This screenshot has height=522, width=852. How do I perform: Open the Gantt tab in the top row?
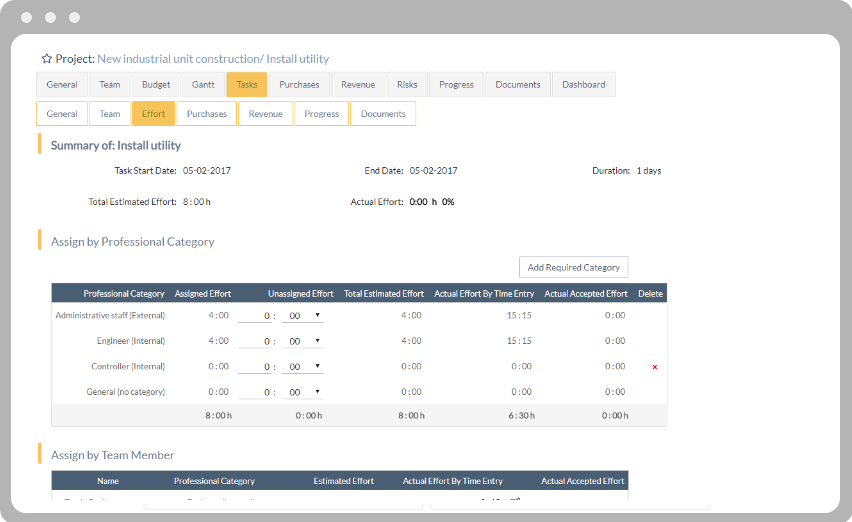click(x=203, y=85)
